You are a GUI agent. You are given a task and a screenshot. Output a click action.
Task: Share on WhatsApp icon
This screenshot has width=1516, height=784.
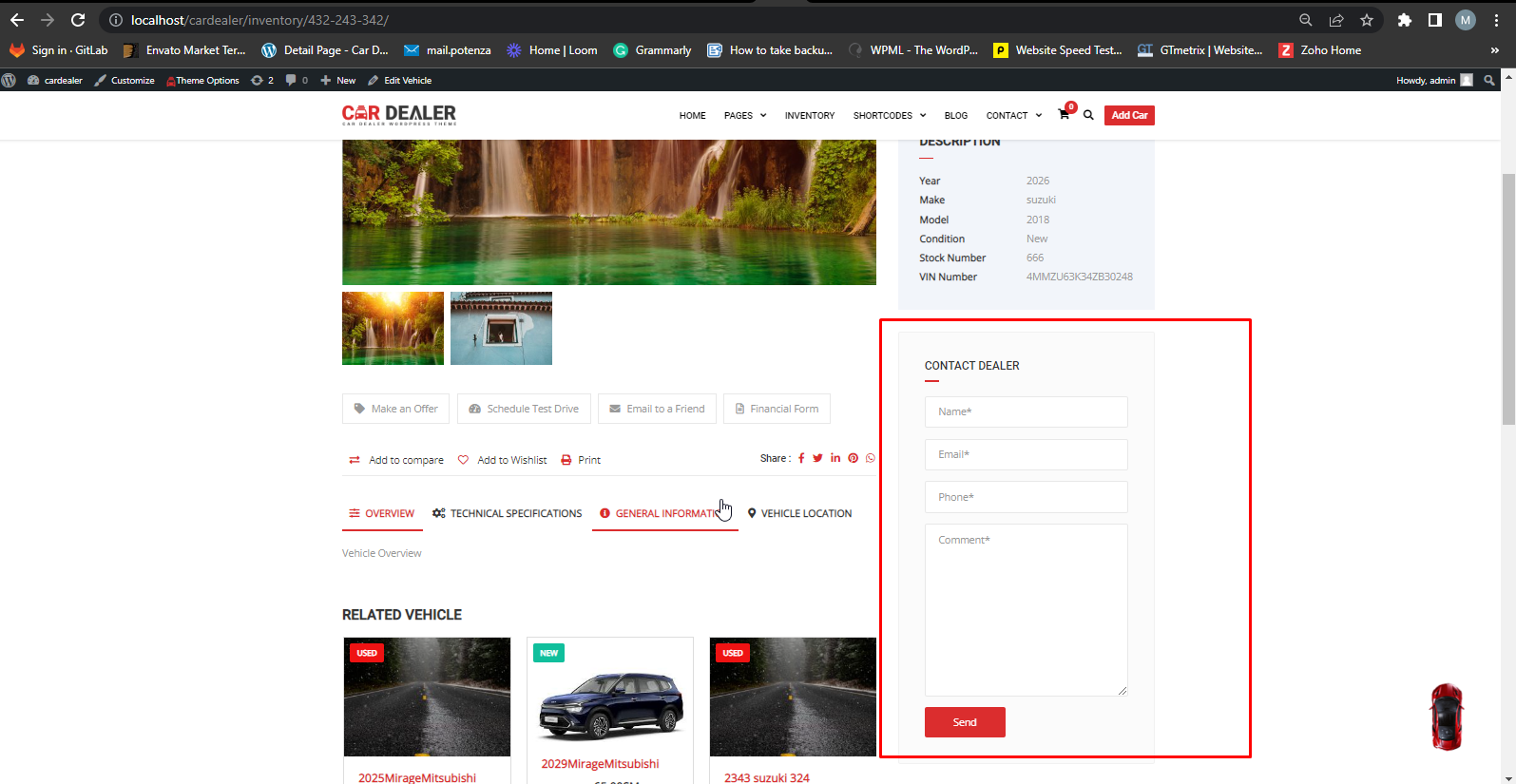coord(870,458)
